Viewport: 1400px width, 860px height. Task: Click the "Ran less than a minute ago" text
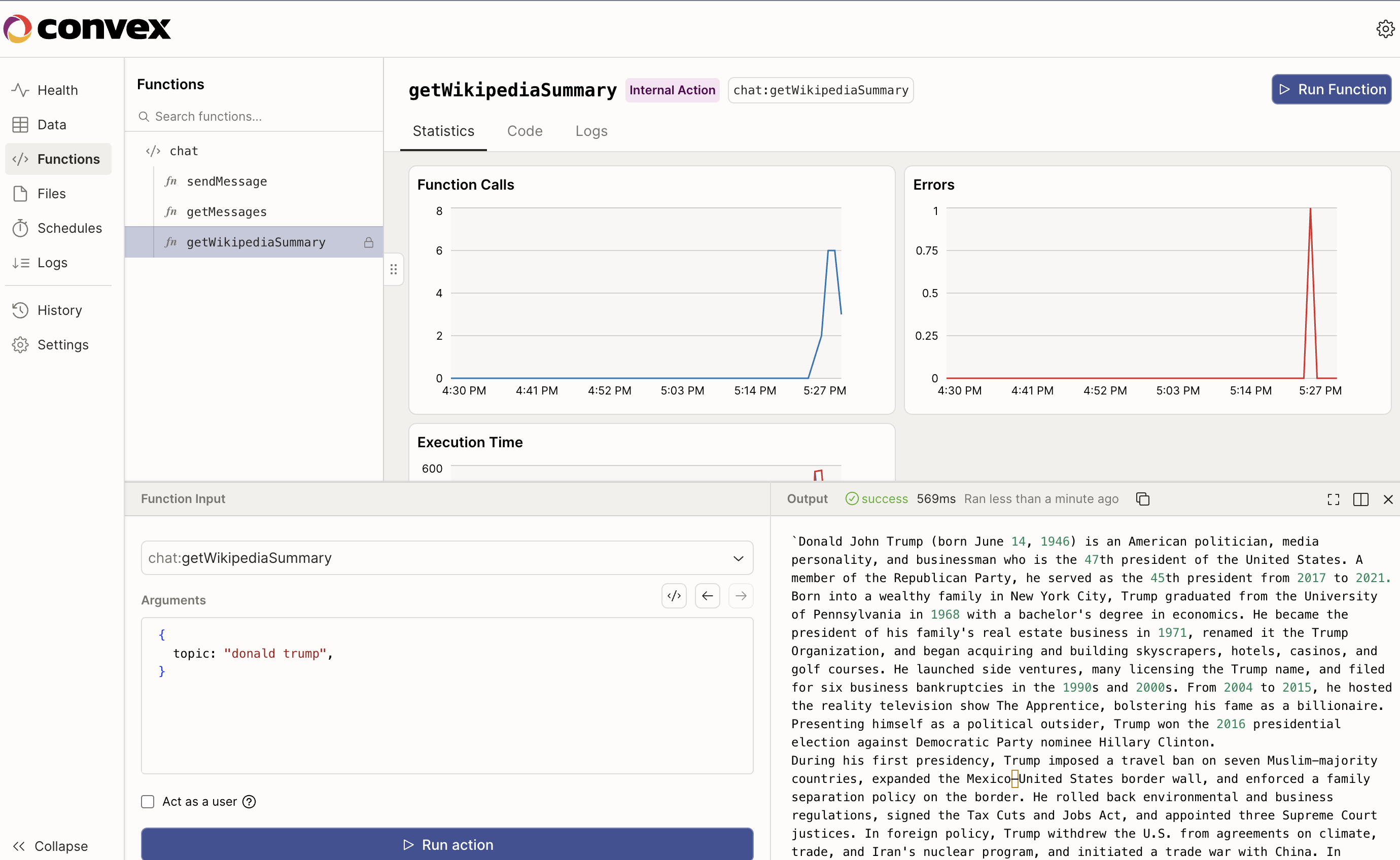click(x=1041, y=499)
